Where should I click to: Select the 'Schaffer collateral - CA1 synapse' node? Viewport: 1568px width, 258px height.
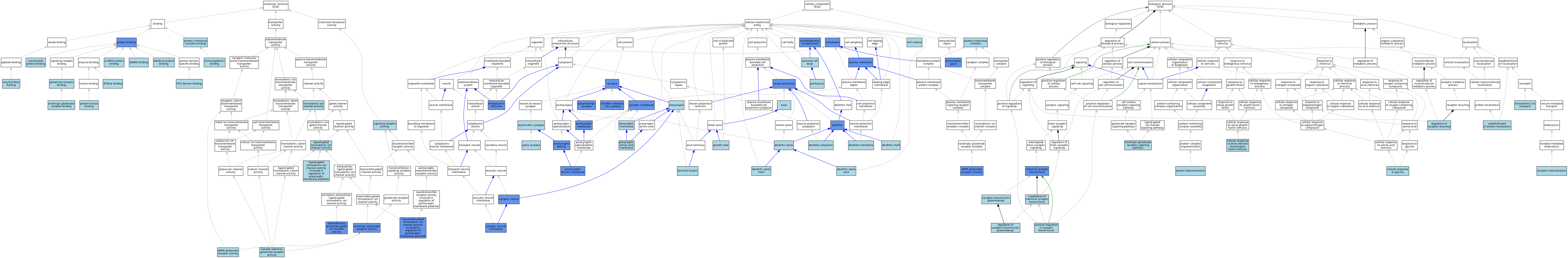coord(612,105)
